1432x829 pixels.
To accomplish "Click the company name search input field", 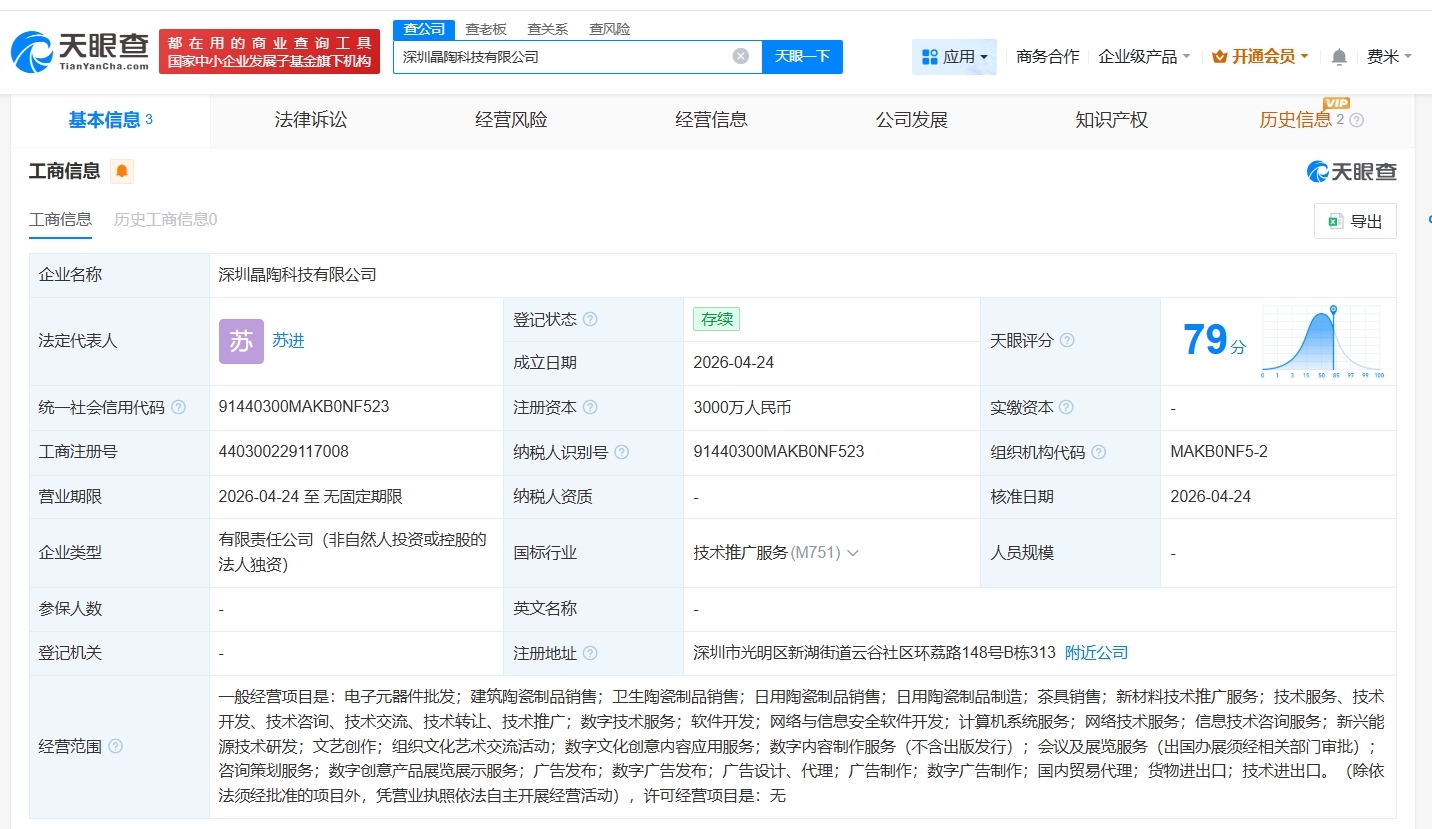I will pyautogui.click(x=560, y=56).
